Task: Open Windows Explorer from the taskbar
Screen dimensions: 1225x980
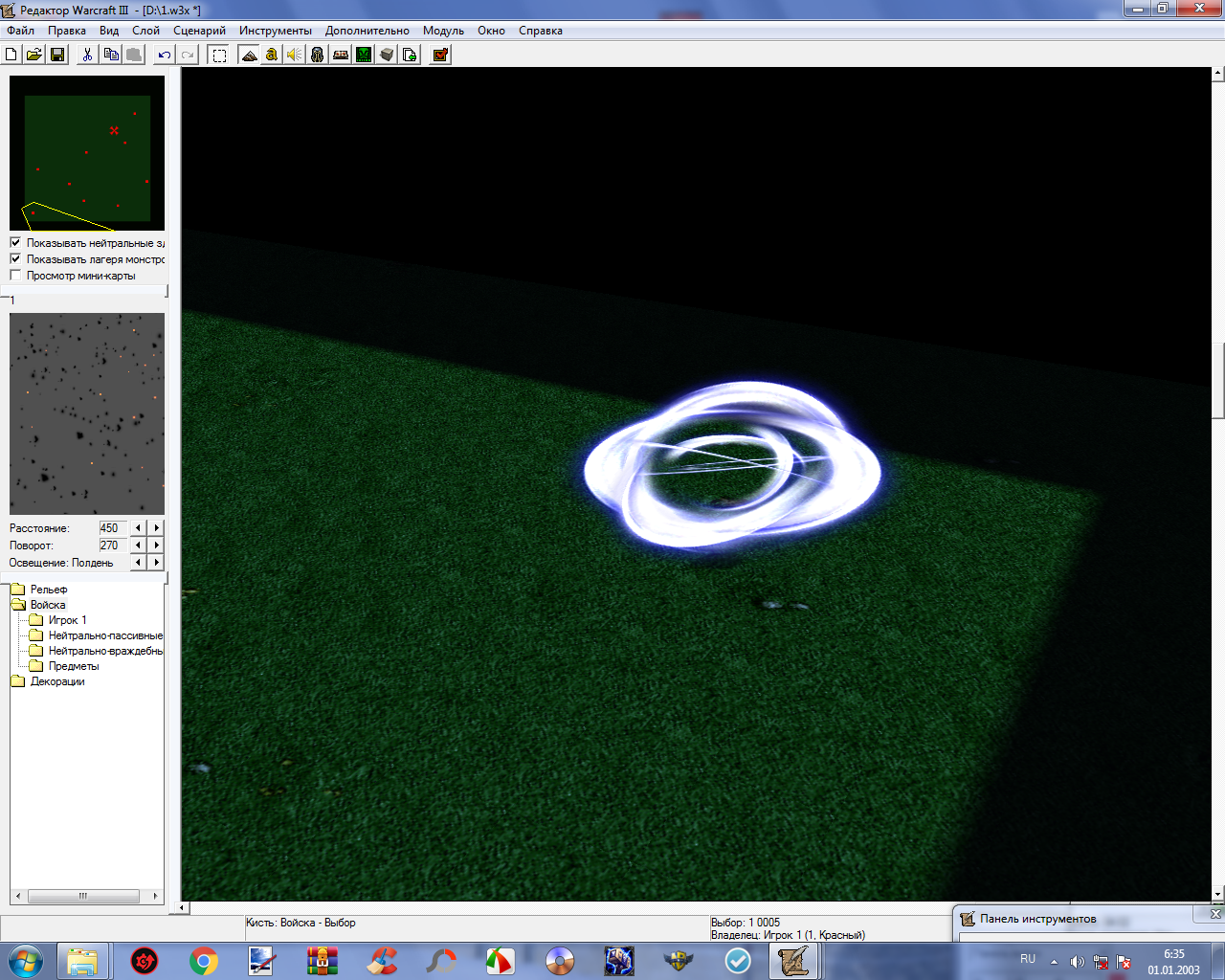Action: [83, 961]
